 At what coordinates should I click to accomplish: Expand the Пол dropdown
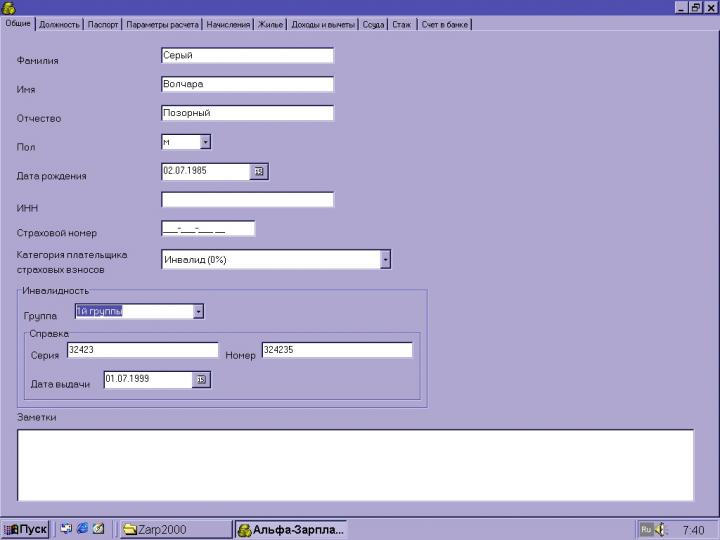pos(205,142)
